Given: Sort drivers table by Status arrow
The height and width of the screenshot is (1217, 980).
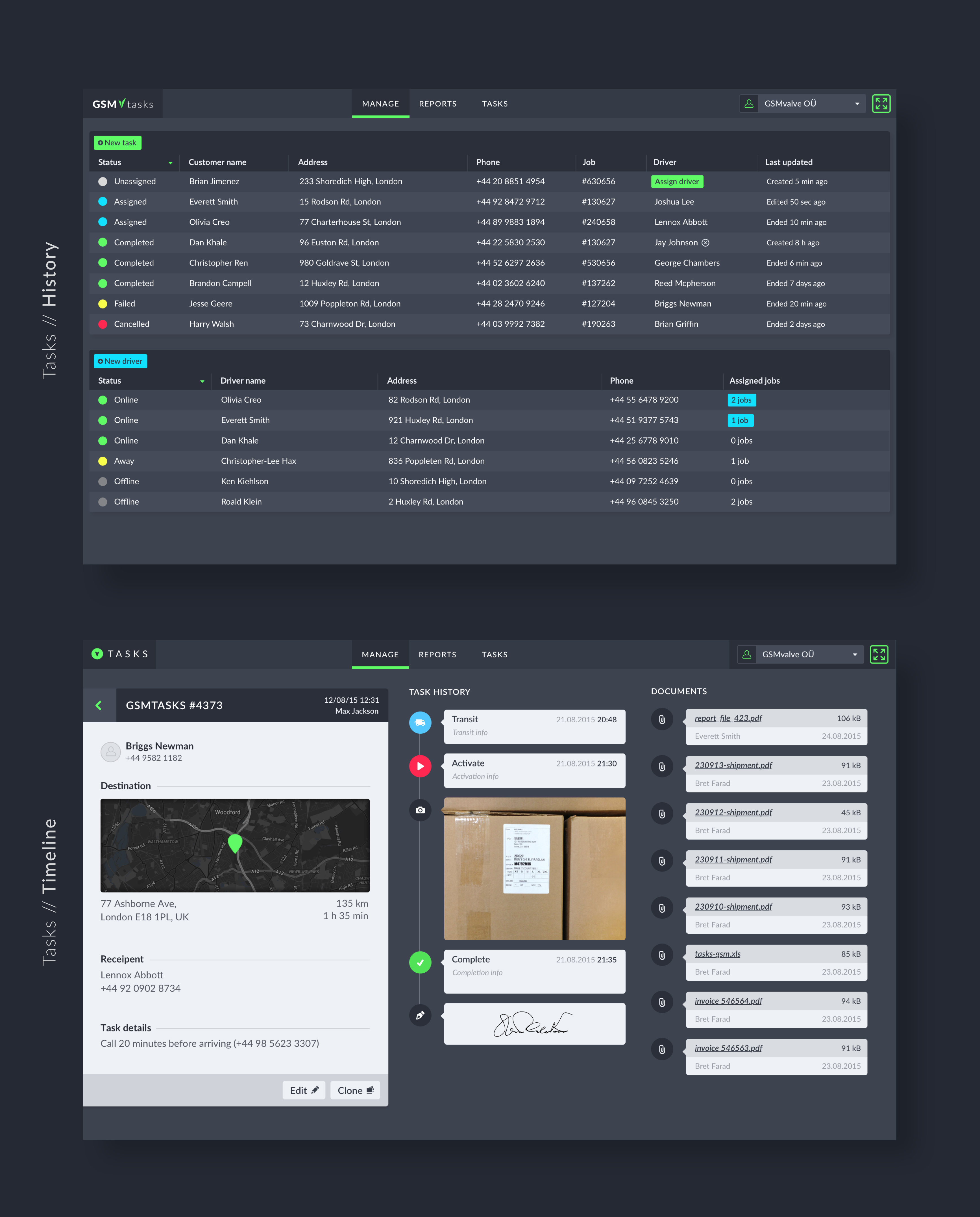Looking at the screenshot, I should coord(202,382).
